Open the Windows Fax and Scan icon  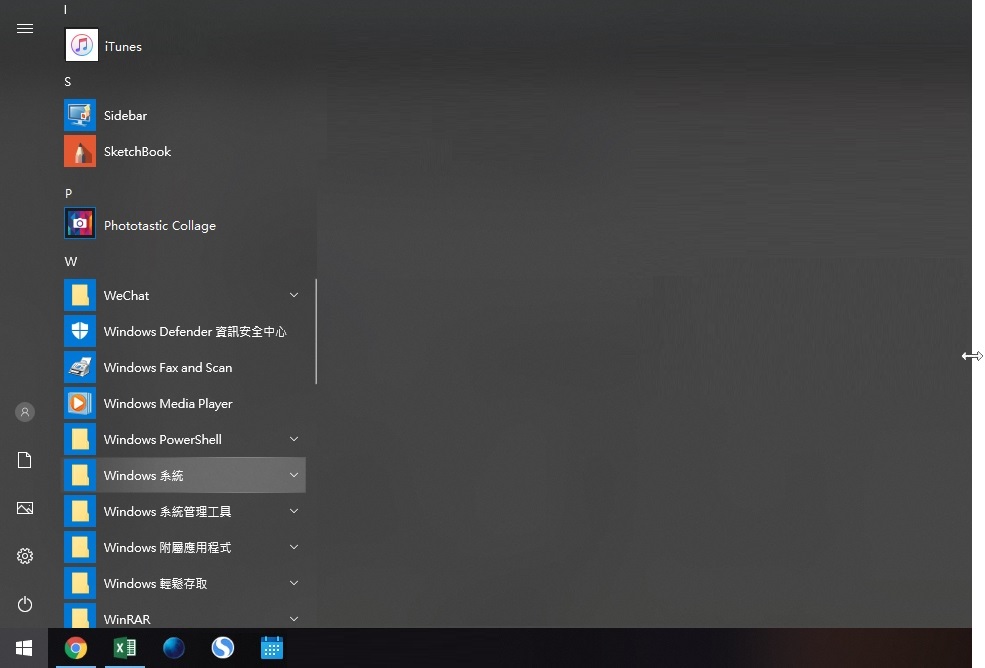click(80, 367)
